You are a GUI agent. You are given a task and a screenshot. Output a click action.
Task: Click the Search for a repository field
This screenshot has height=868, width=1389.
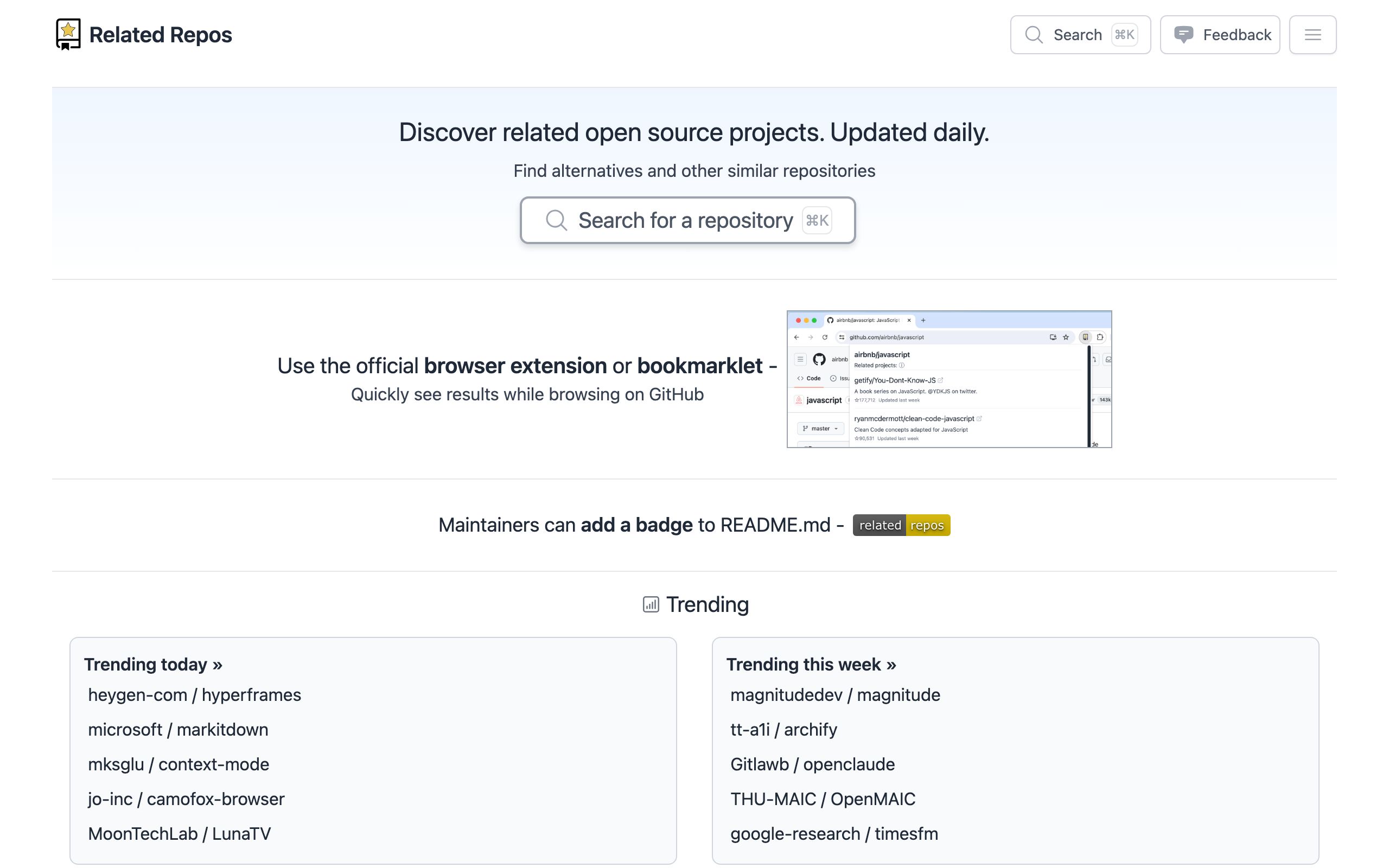687,220
